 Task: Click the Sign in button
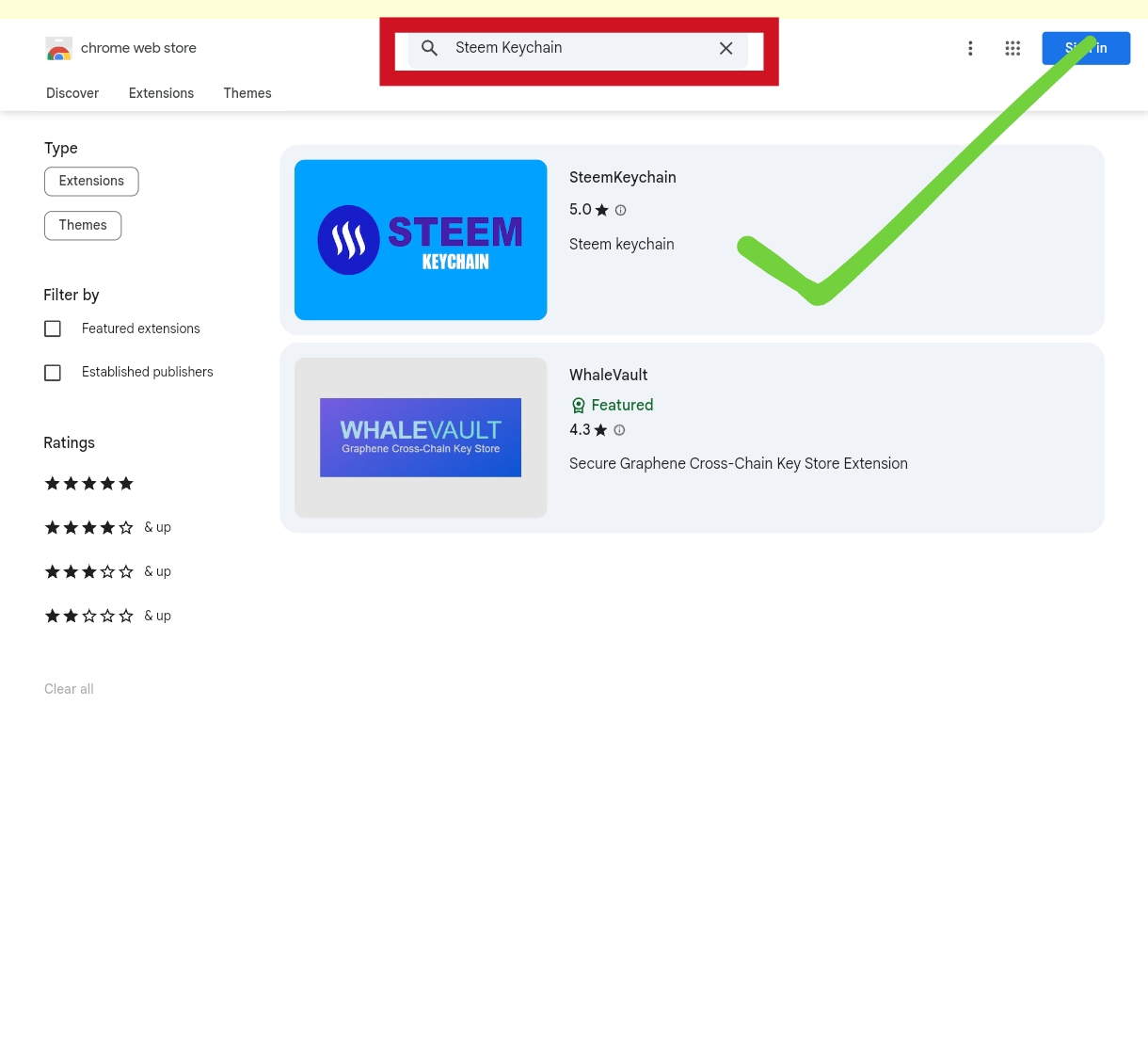[1086, 48]
